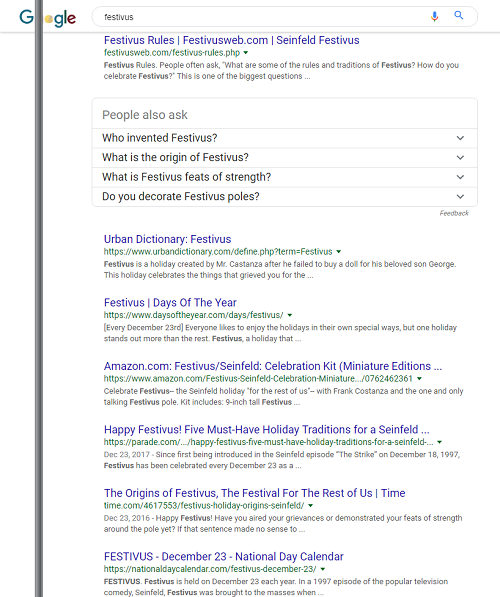500x597 pixels.
Task: Click snippet starting 'Festivus is a holiday created'
Action: (x=280, y=270)
